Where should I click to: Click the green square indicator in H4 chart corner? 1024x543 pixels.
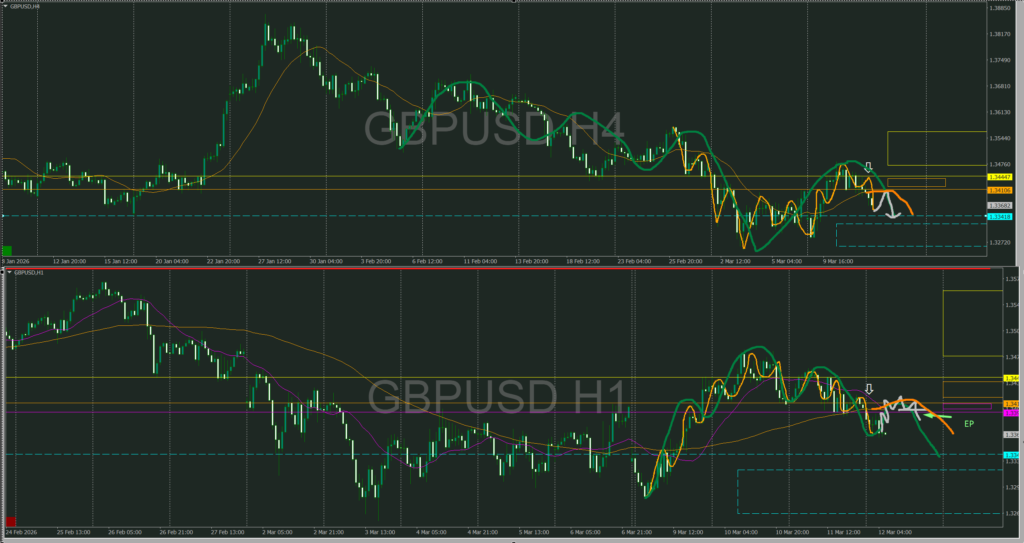[9, 250]
